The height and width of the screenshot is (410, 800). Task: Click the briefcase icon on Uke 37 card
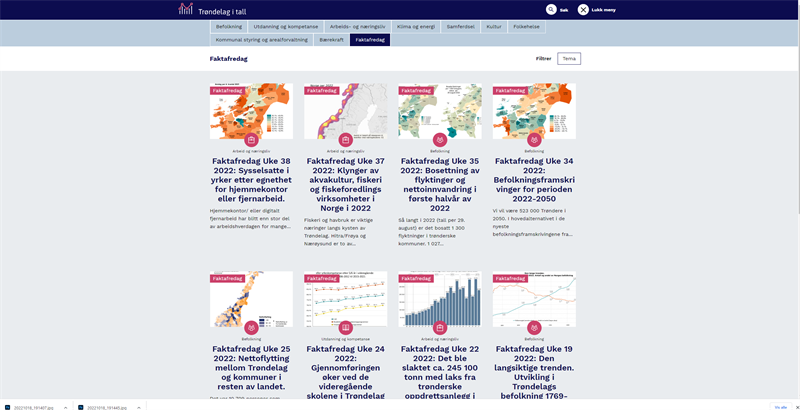pyautogui.click(x=345, y=139)
